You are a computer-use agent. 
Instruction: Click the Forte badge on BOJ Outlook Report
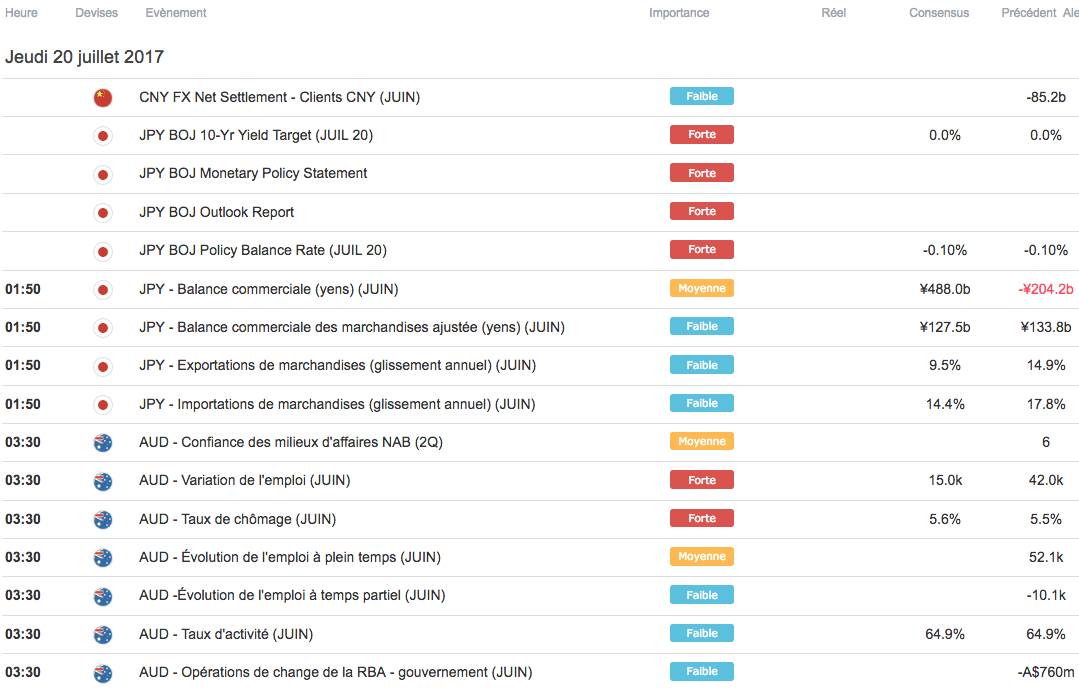click(x=702, y=212)
